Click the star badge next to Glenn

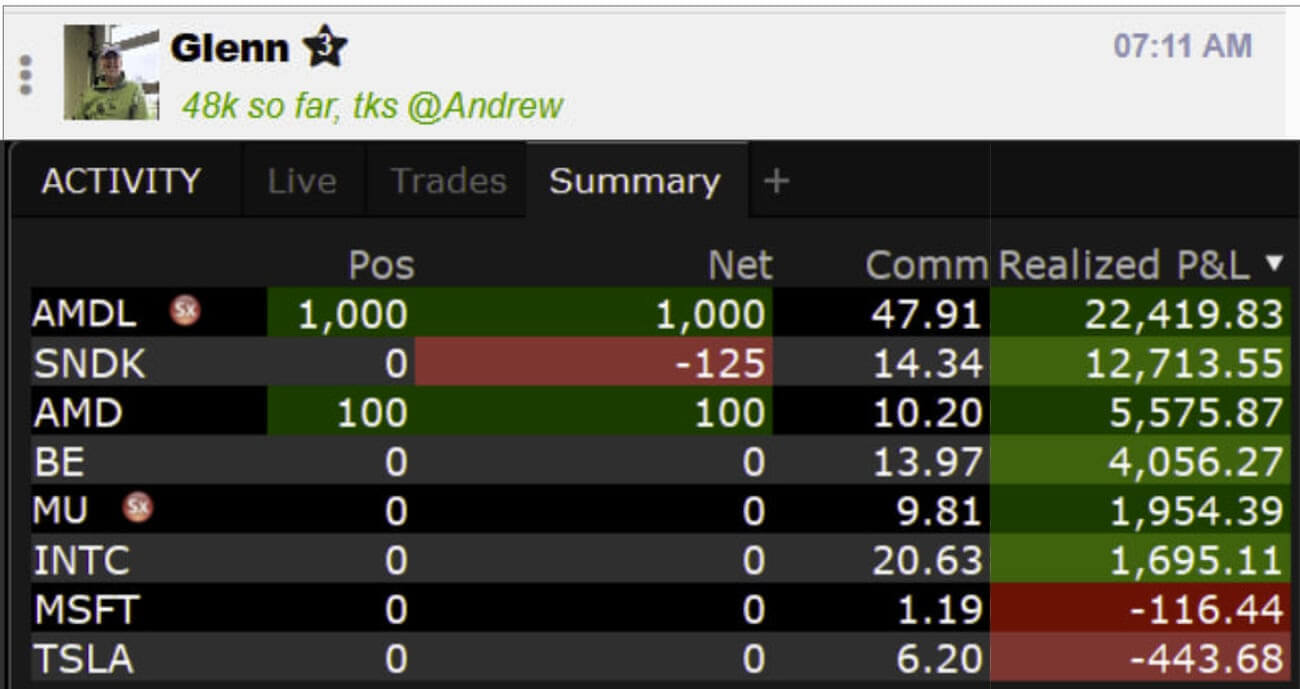326,47
